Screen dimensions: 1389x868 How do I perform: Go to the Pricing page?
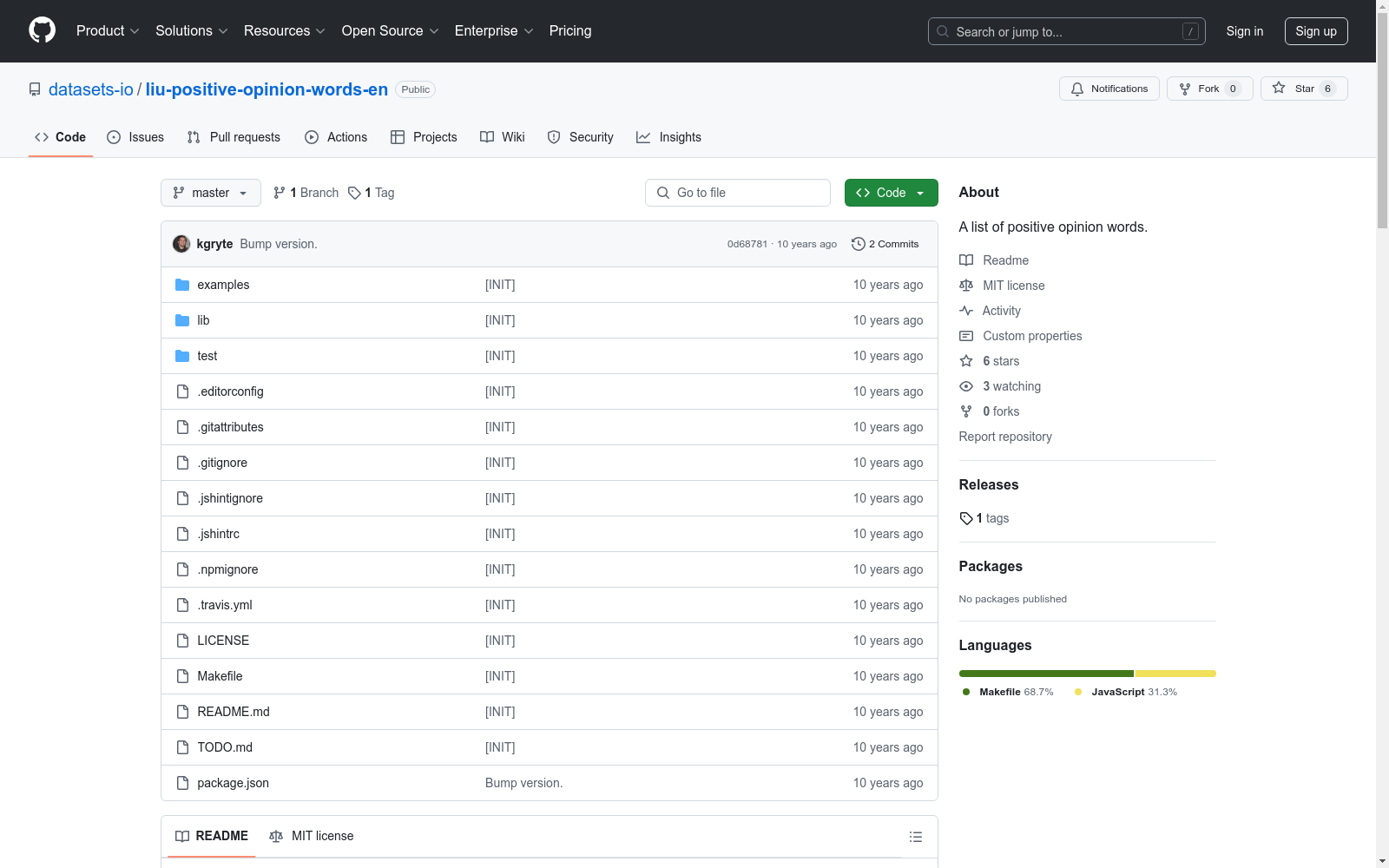click(x=570, y=30)
